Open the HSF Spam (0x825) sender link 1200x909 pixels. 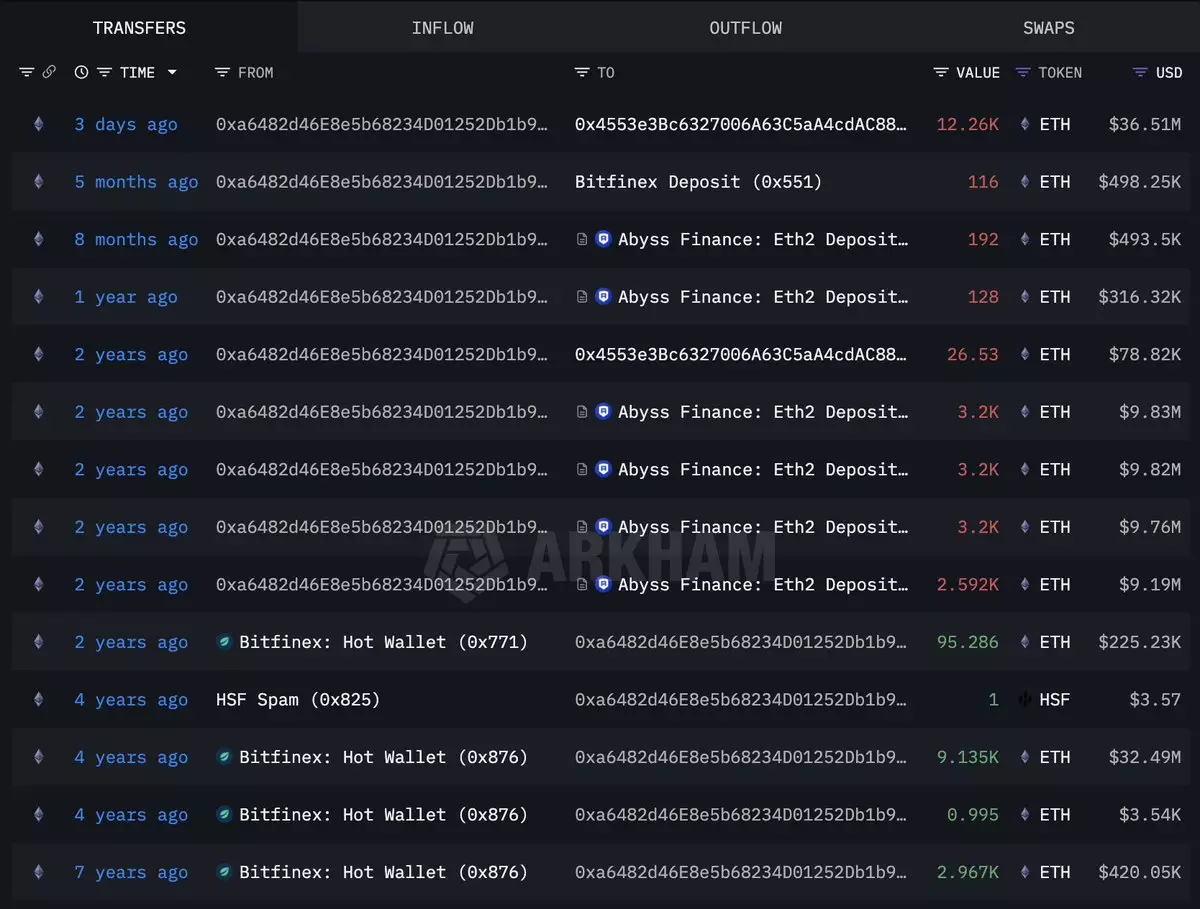(x=298, y=700)
